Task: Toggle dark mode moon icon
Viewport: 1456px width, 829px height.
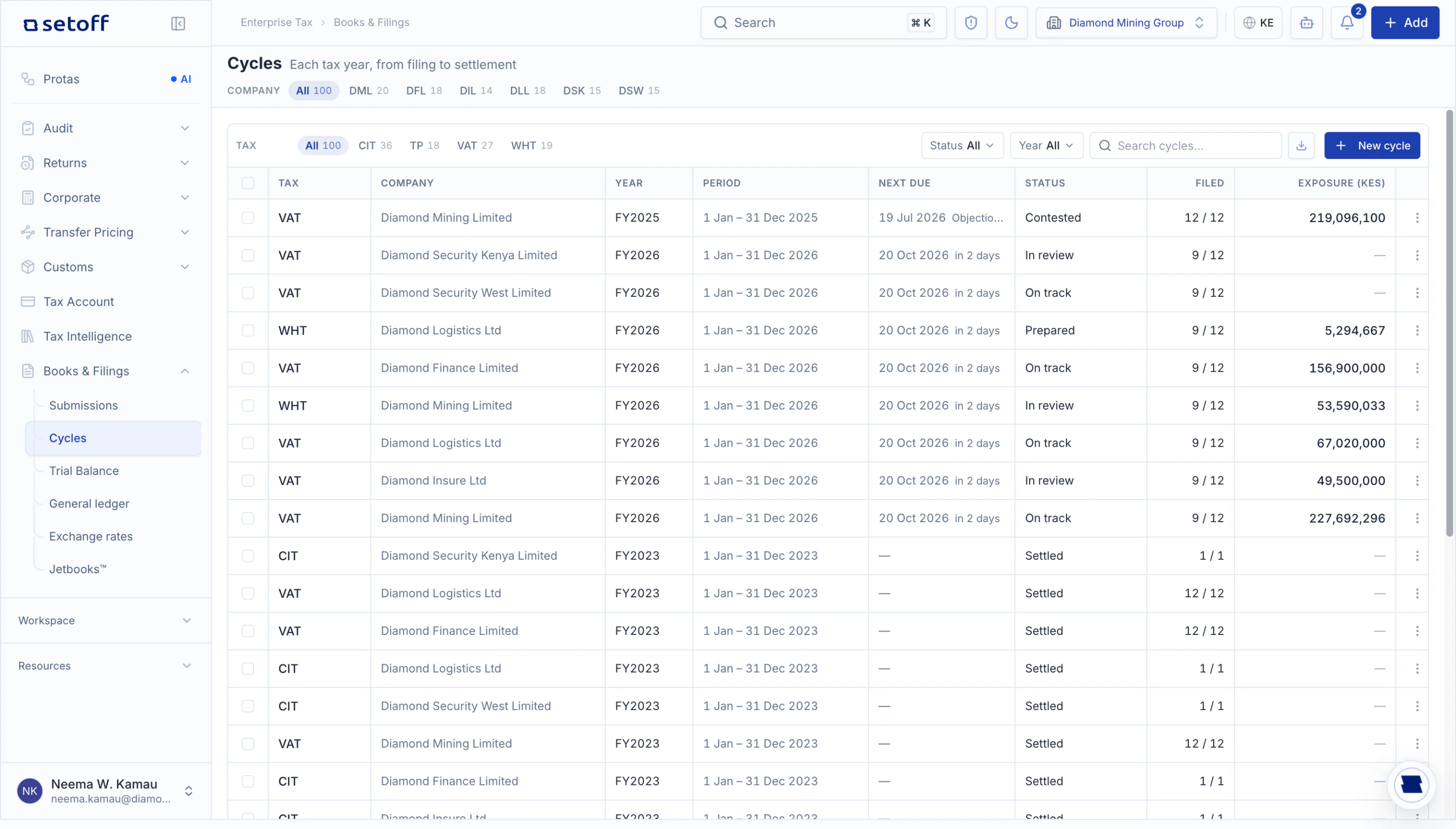Action: coord(1011,23)
